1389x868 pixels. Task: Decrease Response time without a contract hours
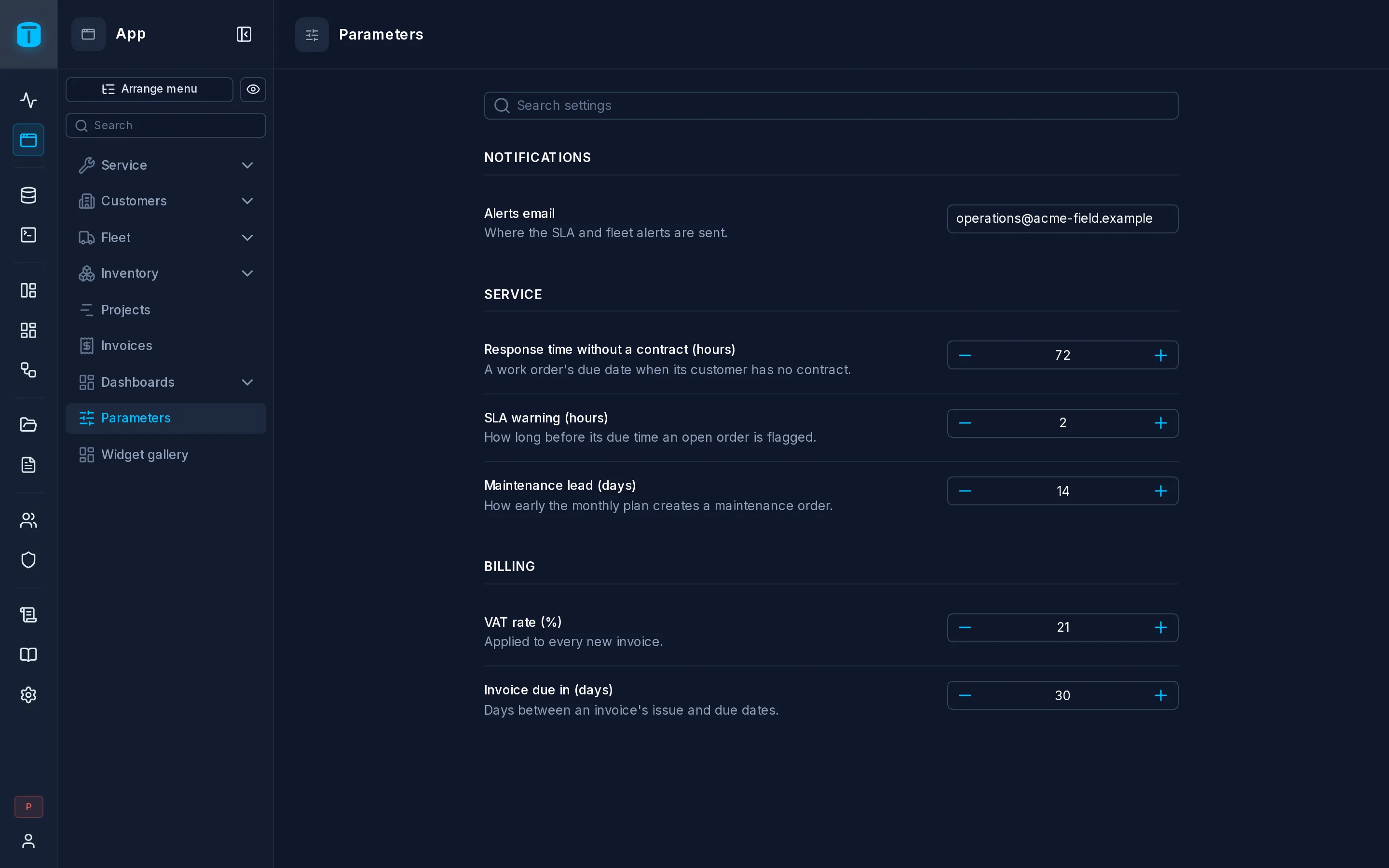point(965,355)
